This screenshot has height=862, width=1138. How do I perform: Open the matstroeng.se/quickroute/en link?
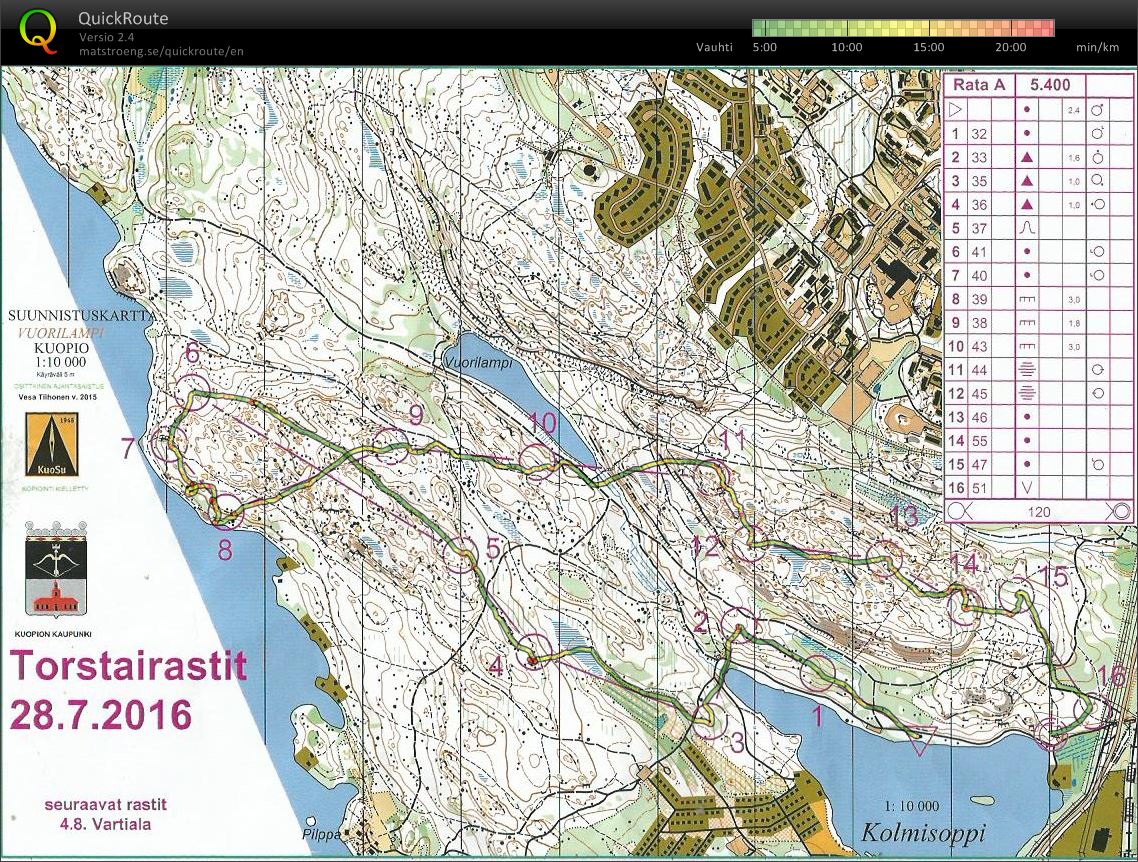pos(160,51)
